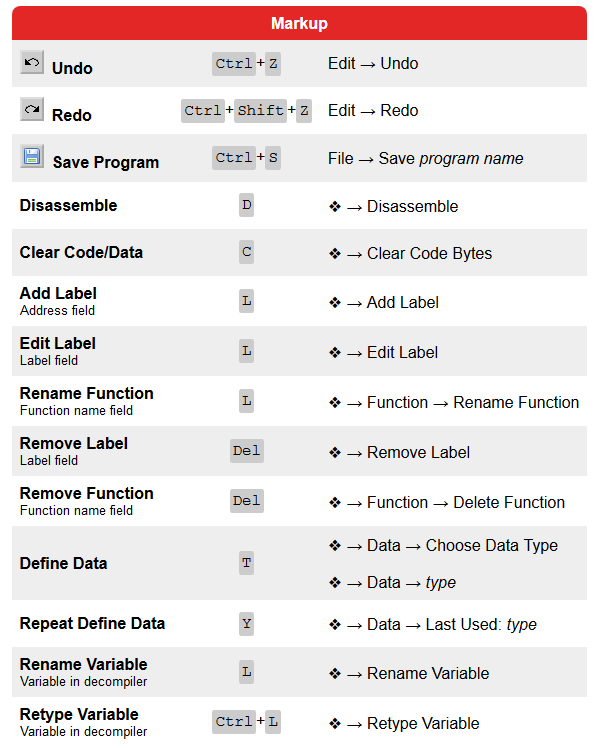Screen dimensions: 600x748
Task: Select Edit → Undo menu path text
Action: (373, 63)
